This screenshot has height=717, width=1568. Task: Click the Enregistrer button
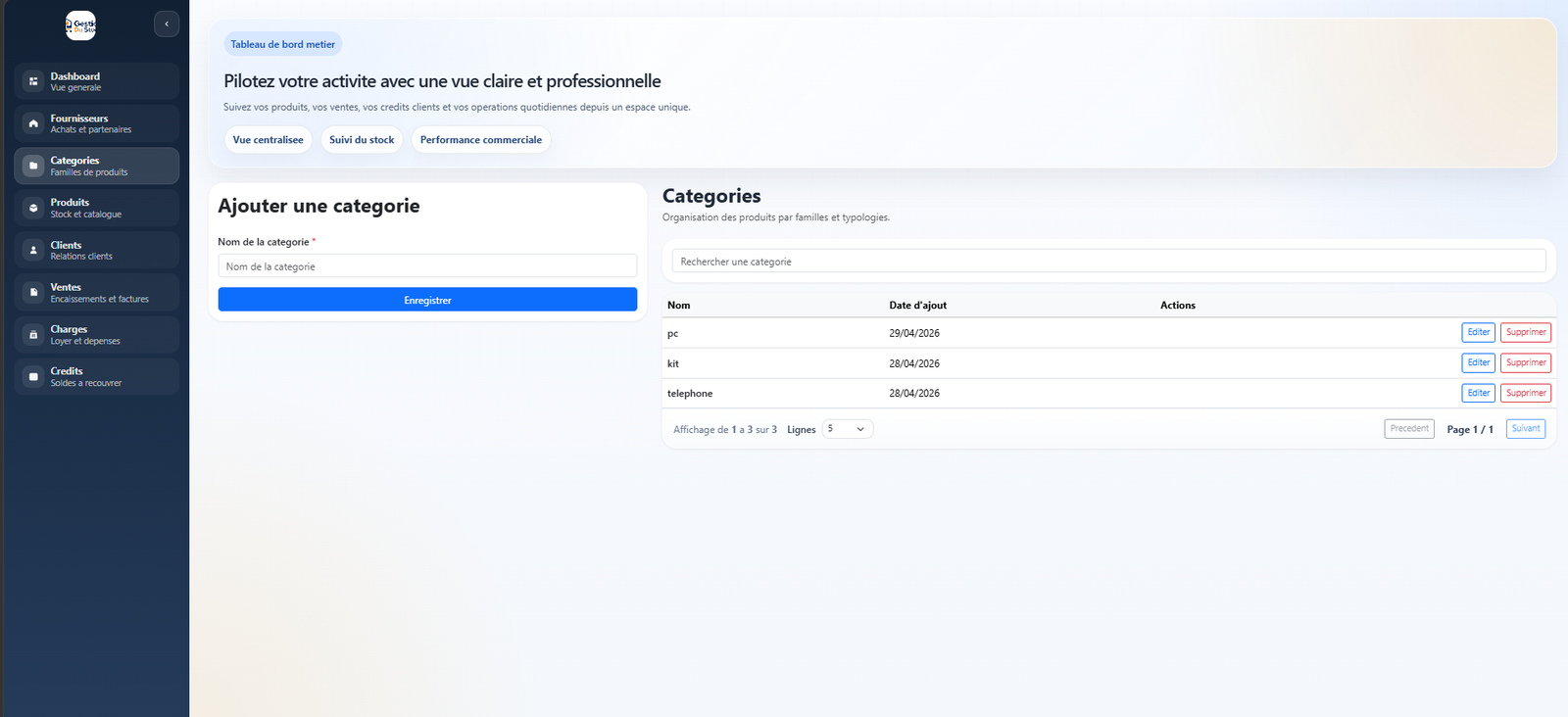click(x=427, y=300)
